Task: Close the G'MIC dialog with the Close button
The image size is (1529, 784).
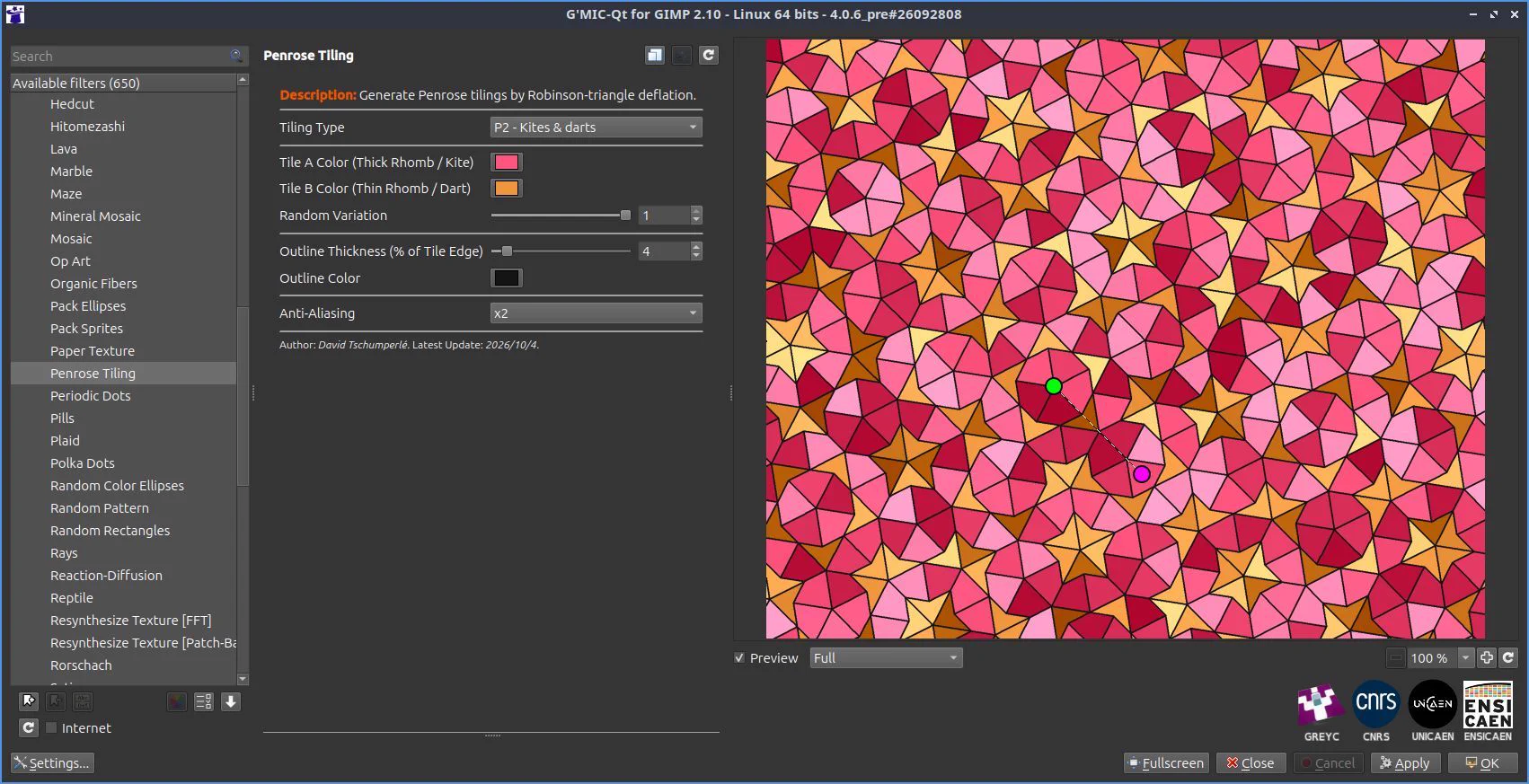Action: pos(1251,762)
